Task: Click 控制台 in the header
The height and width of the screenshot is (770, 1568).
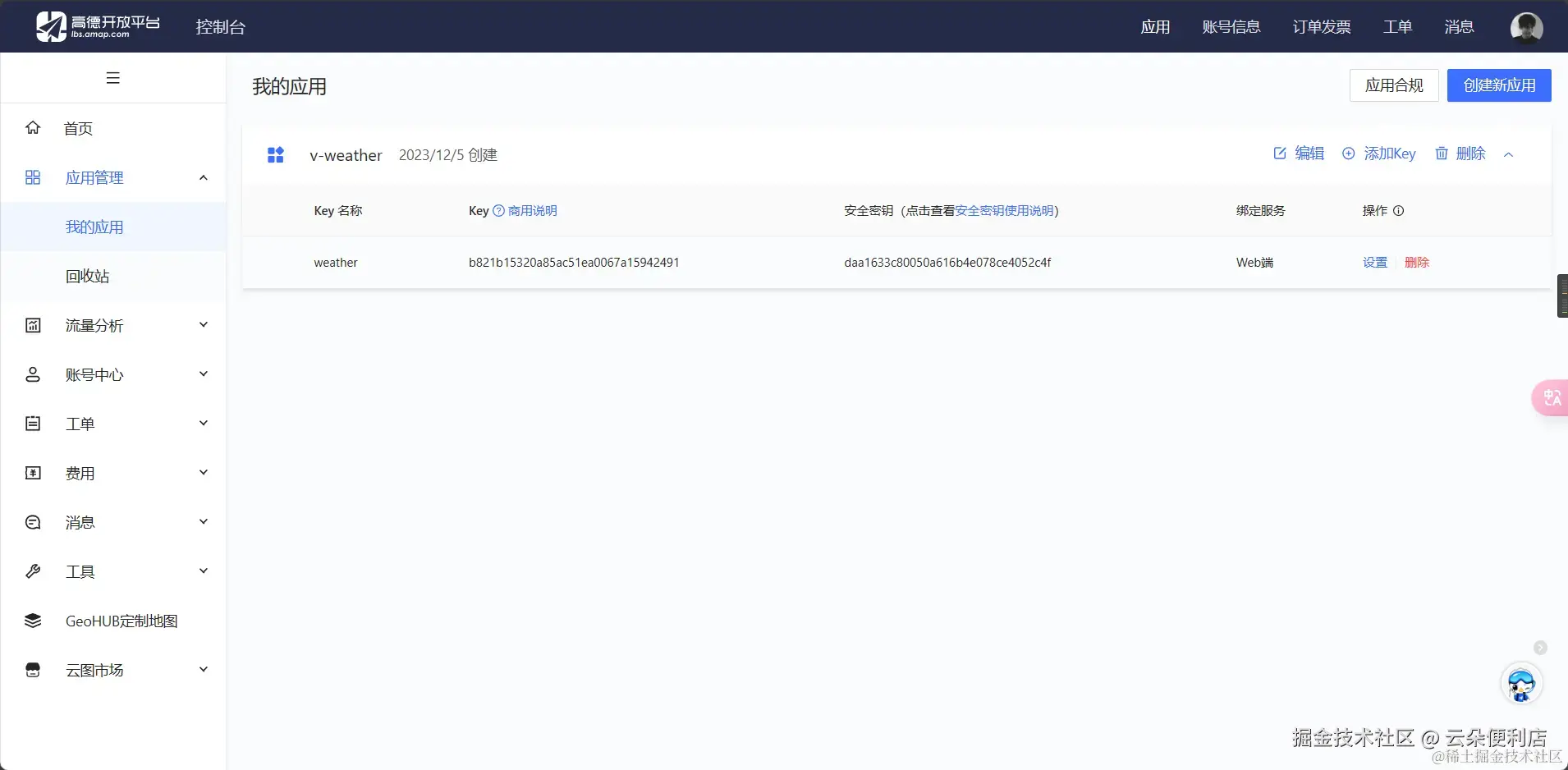Action: point(220,27)
